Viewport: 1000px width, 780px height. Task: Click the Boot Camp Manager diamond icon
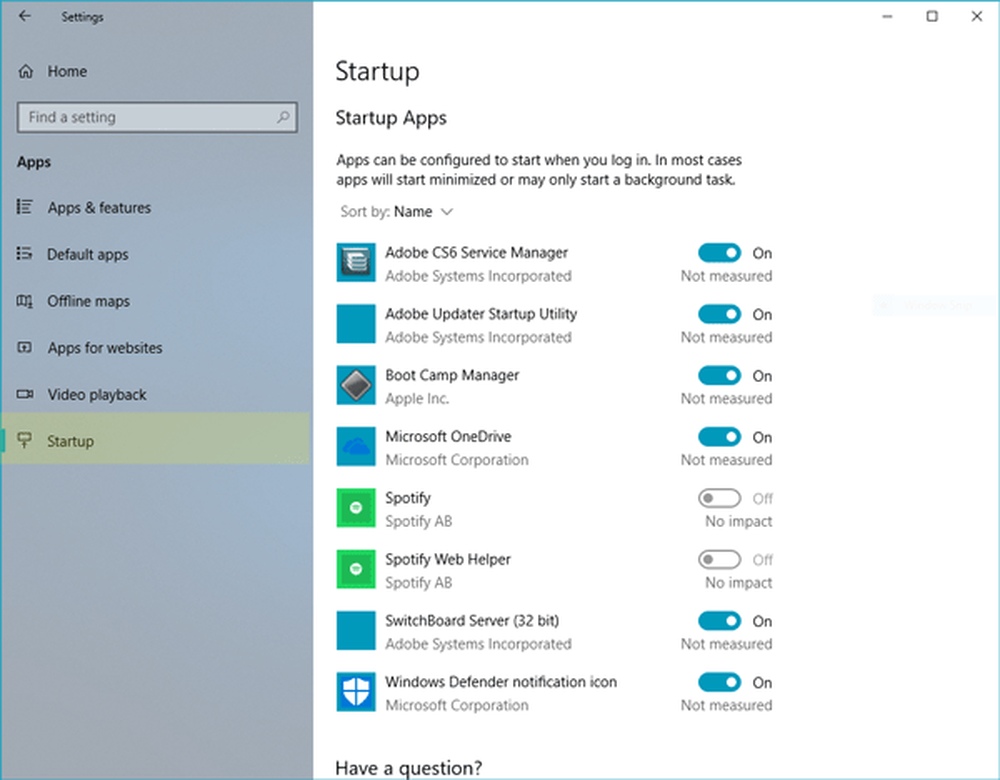click(x=355, y=386)
